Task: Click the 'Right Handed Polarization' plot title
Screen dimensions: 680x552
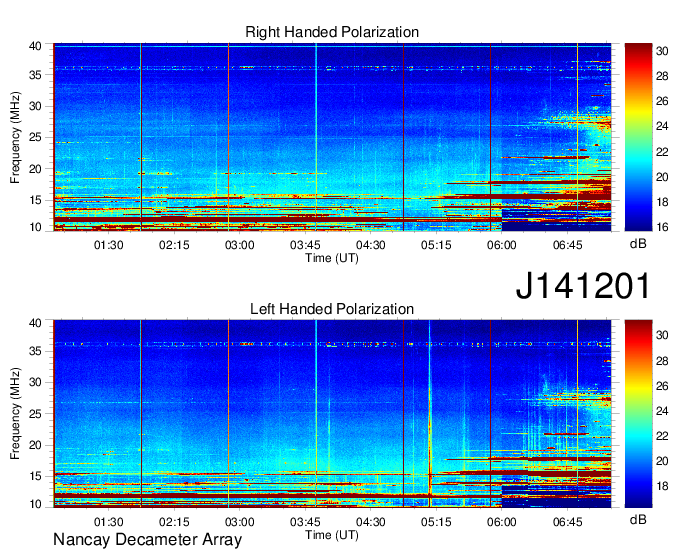Action: click(332, 32)
